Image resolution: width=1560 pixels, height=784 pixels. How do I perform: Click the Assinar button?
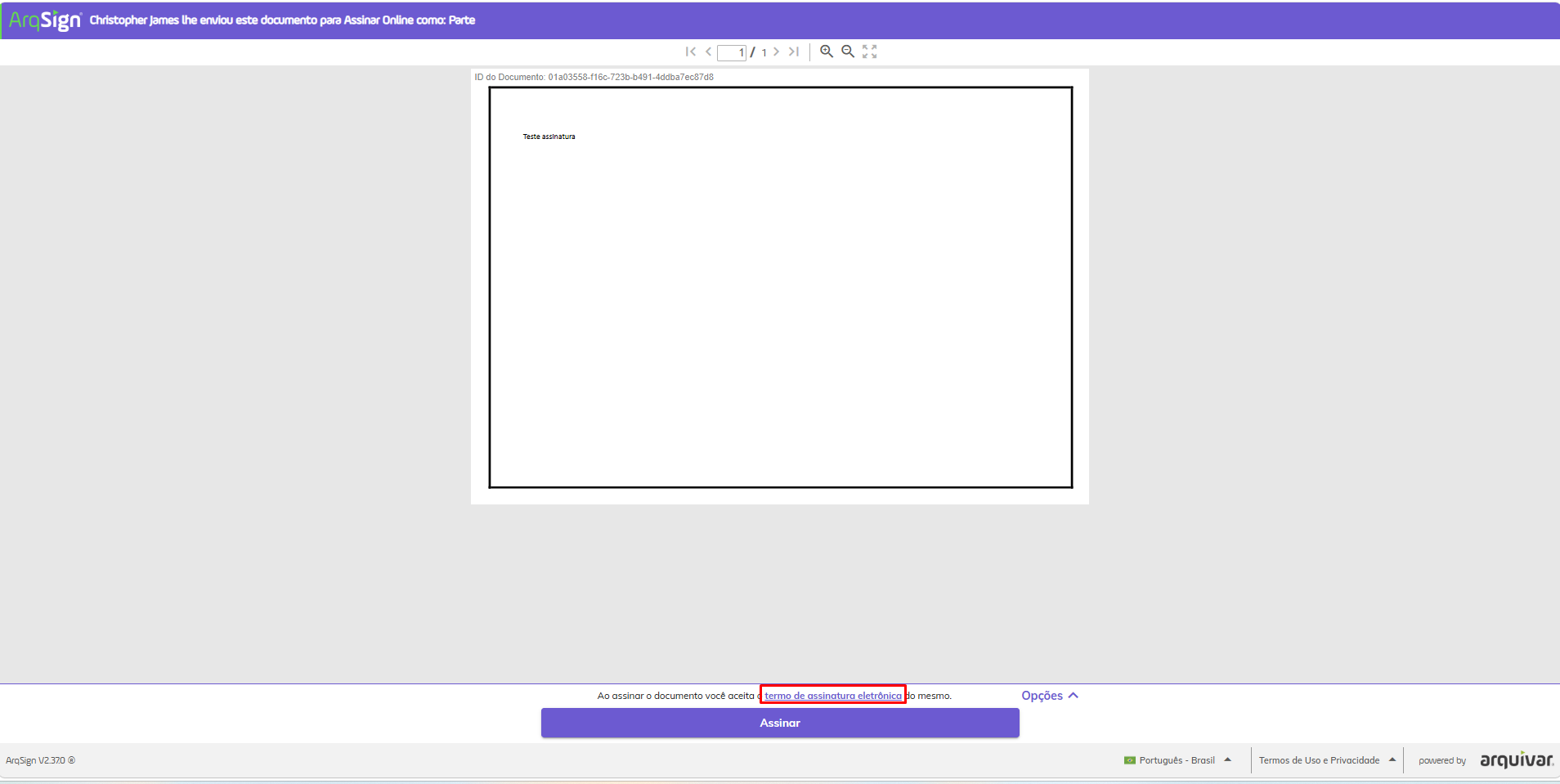[x=780, y=723]
